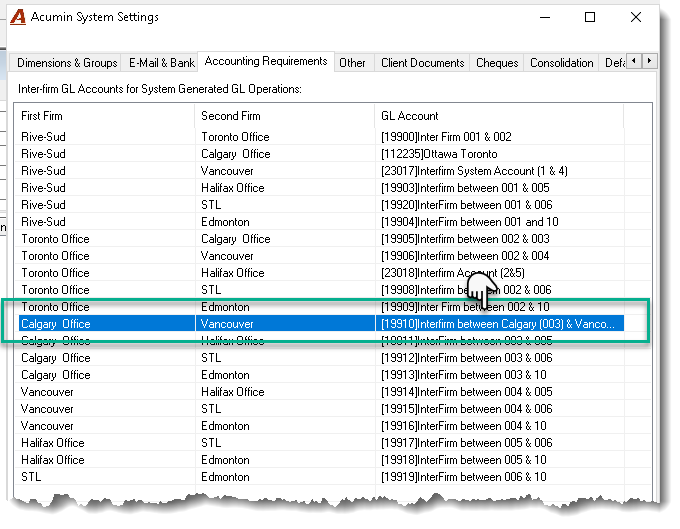Image resolution: width=680 pixels, height=529 pixels.
Task: Click STL first firm in 19919 row
Action: 31,477
